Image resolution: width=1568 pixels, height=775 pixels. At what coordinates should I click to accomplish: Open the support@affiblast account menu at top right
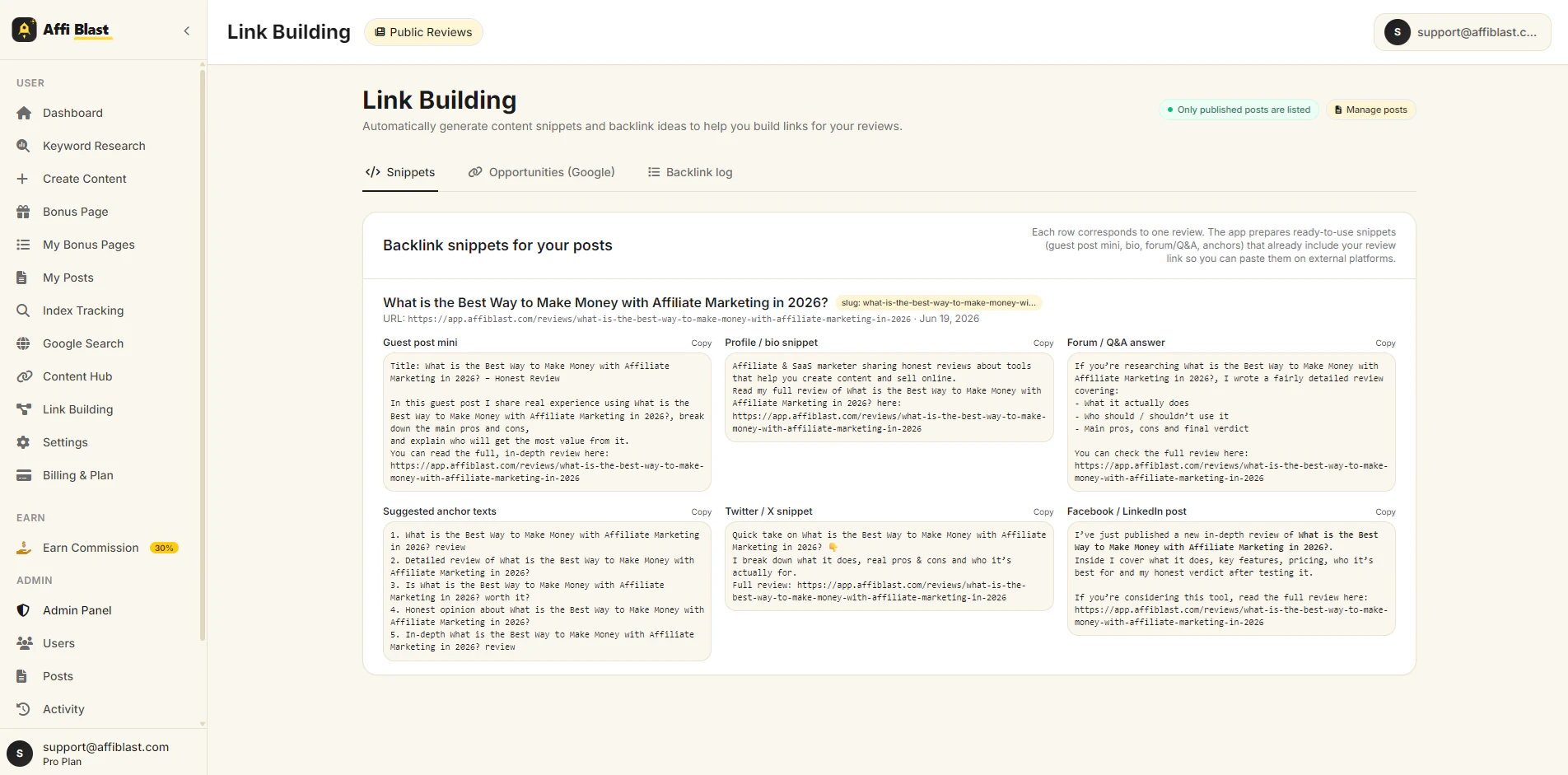[1463, 32]
